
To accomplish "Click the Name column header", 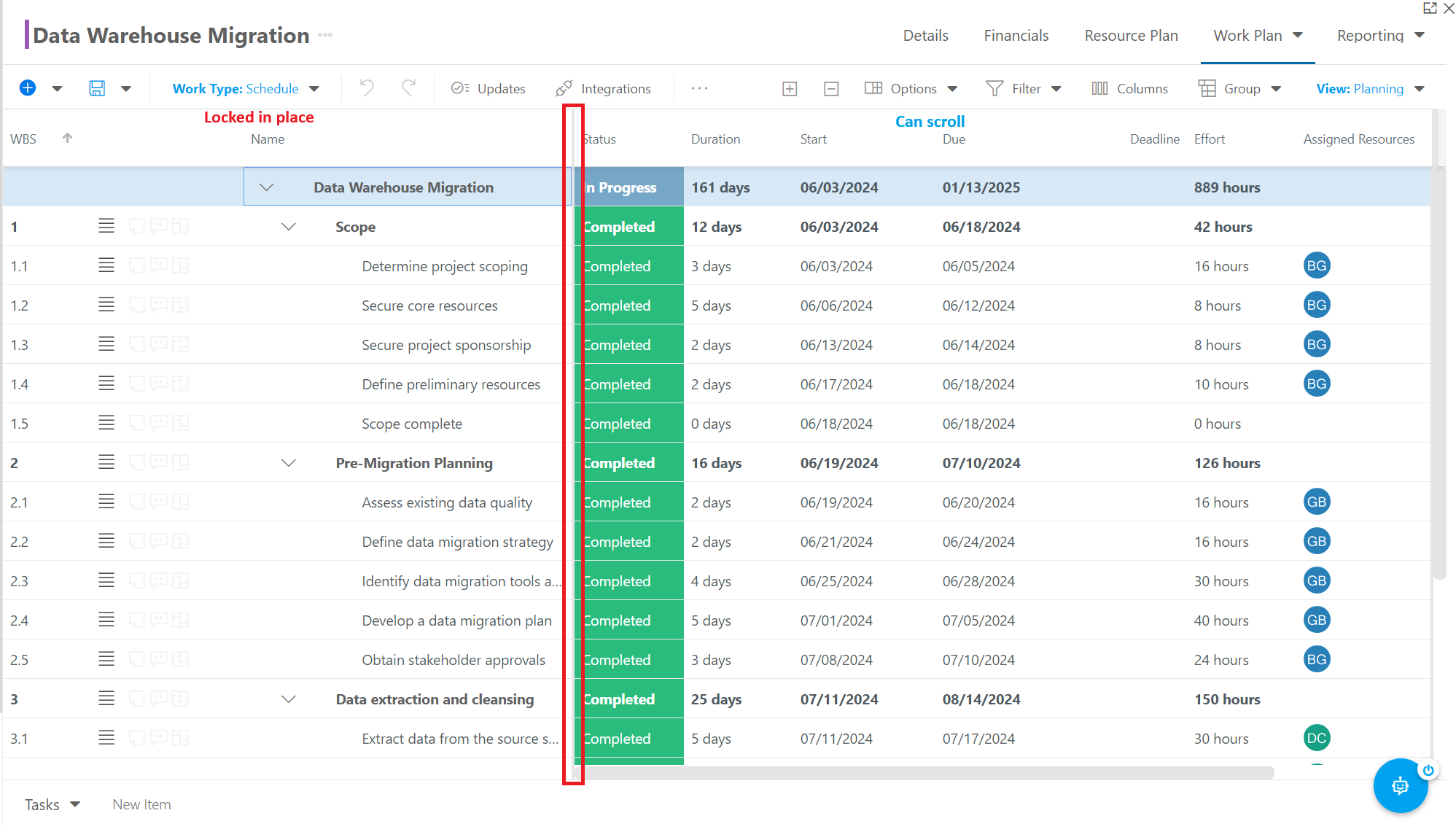I will 268,139.
